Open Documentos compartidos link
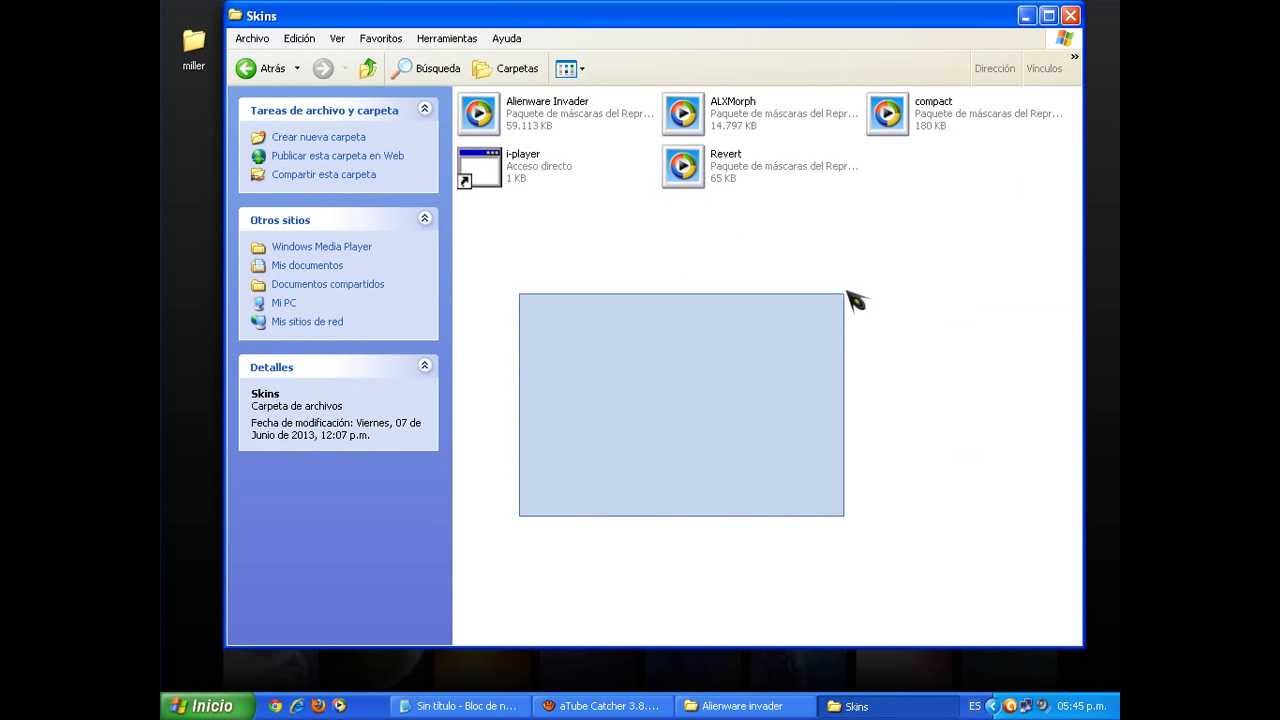 coord(328,284)
